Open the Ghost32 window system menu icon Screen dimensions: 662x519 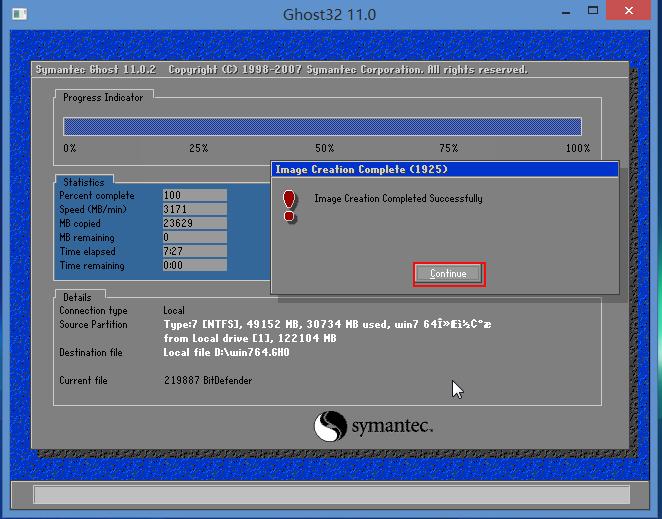click(15, 15)
